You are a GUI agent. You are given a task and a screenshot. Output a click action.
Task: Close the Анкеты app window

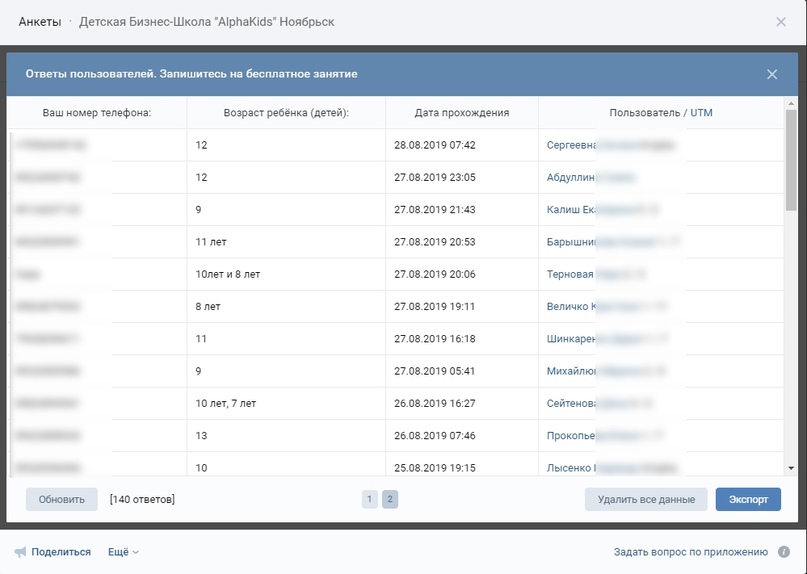(781, 22)
